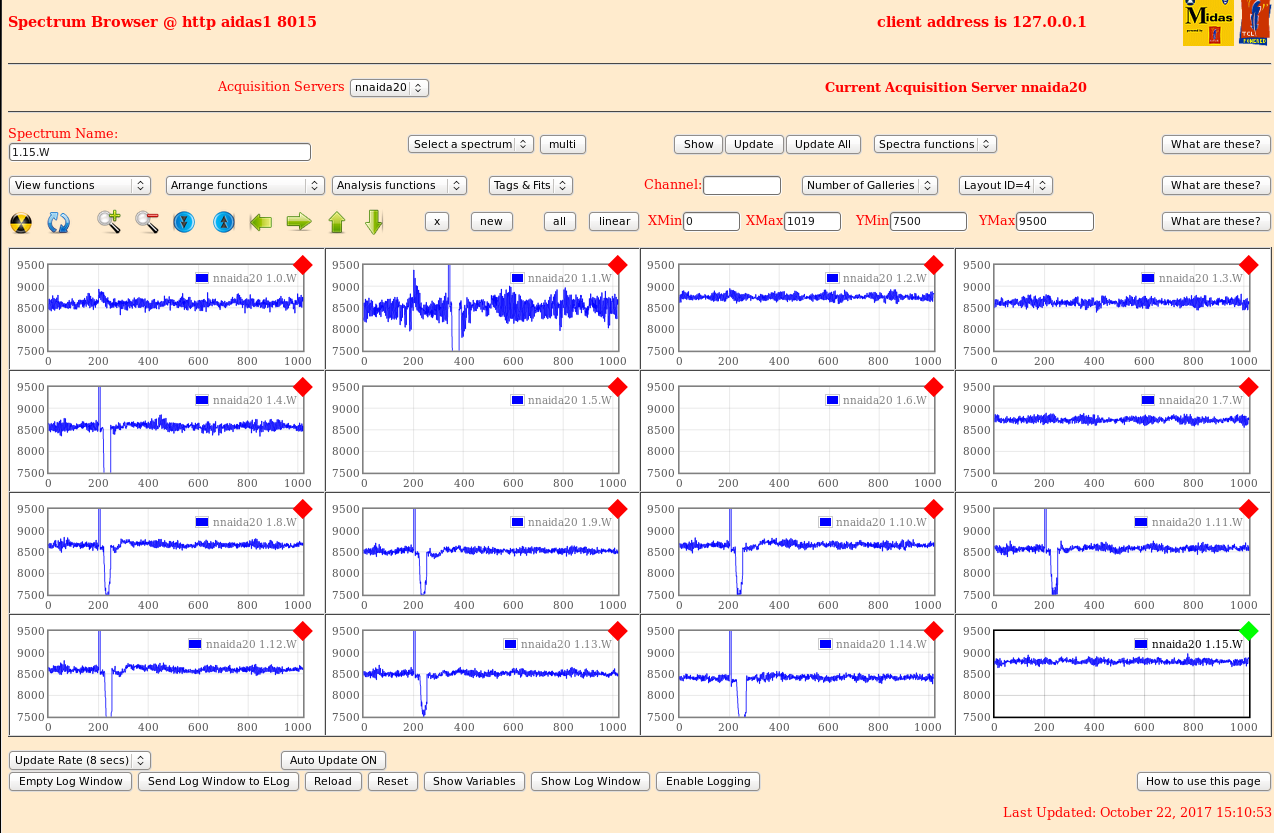The image size is (1274, 833).
Task: Open the View functions menu
Action: [80, 185]
